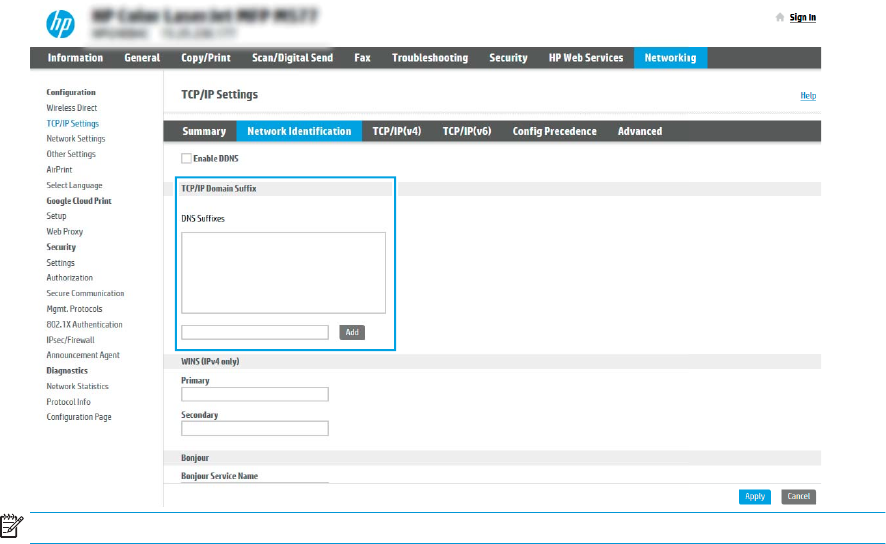Cancel the TCP/IP settings changes
This screenshot has height=544, width=886.
pyautogui.click(x=798, y=496)
